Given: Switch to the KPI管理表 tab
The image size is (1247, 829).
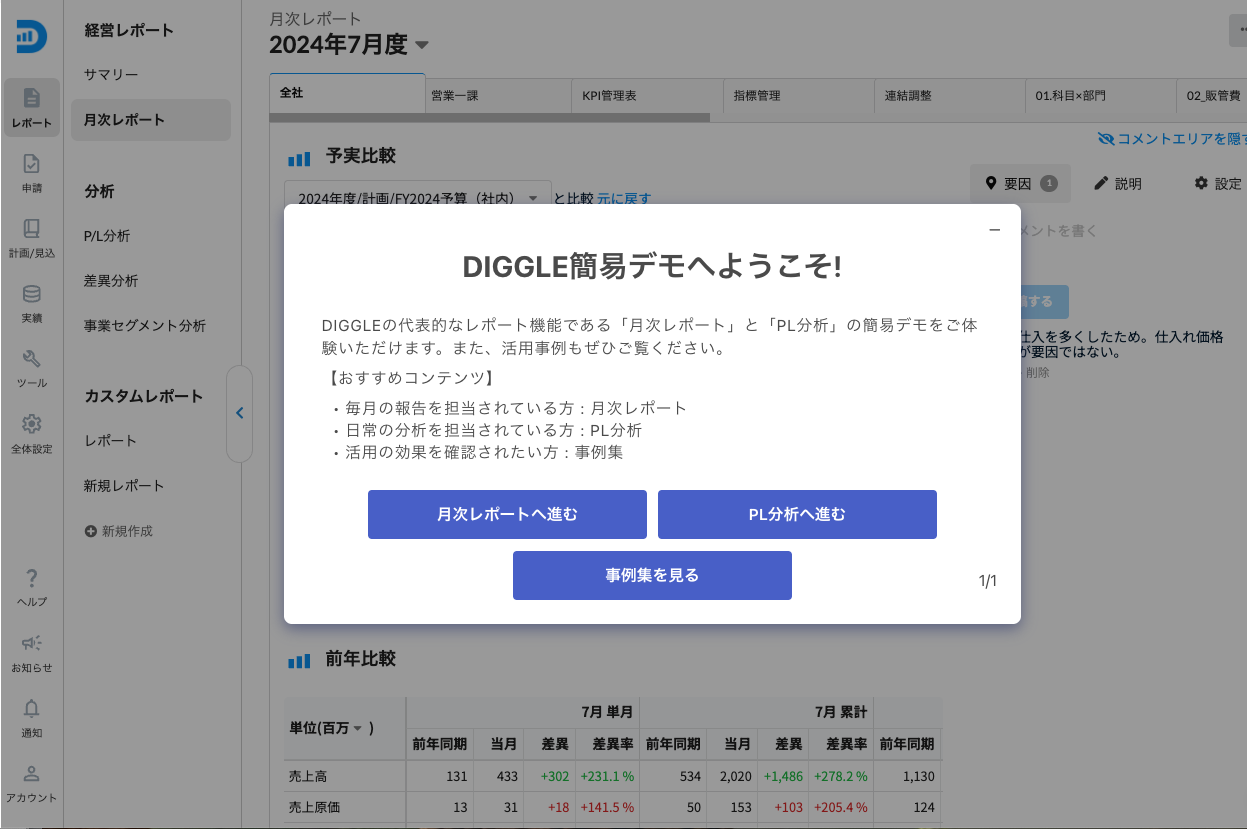Looking at the screenshot, I should 646,96.
